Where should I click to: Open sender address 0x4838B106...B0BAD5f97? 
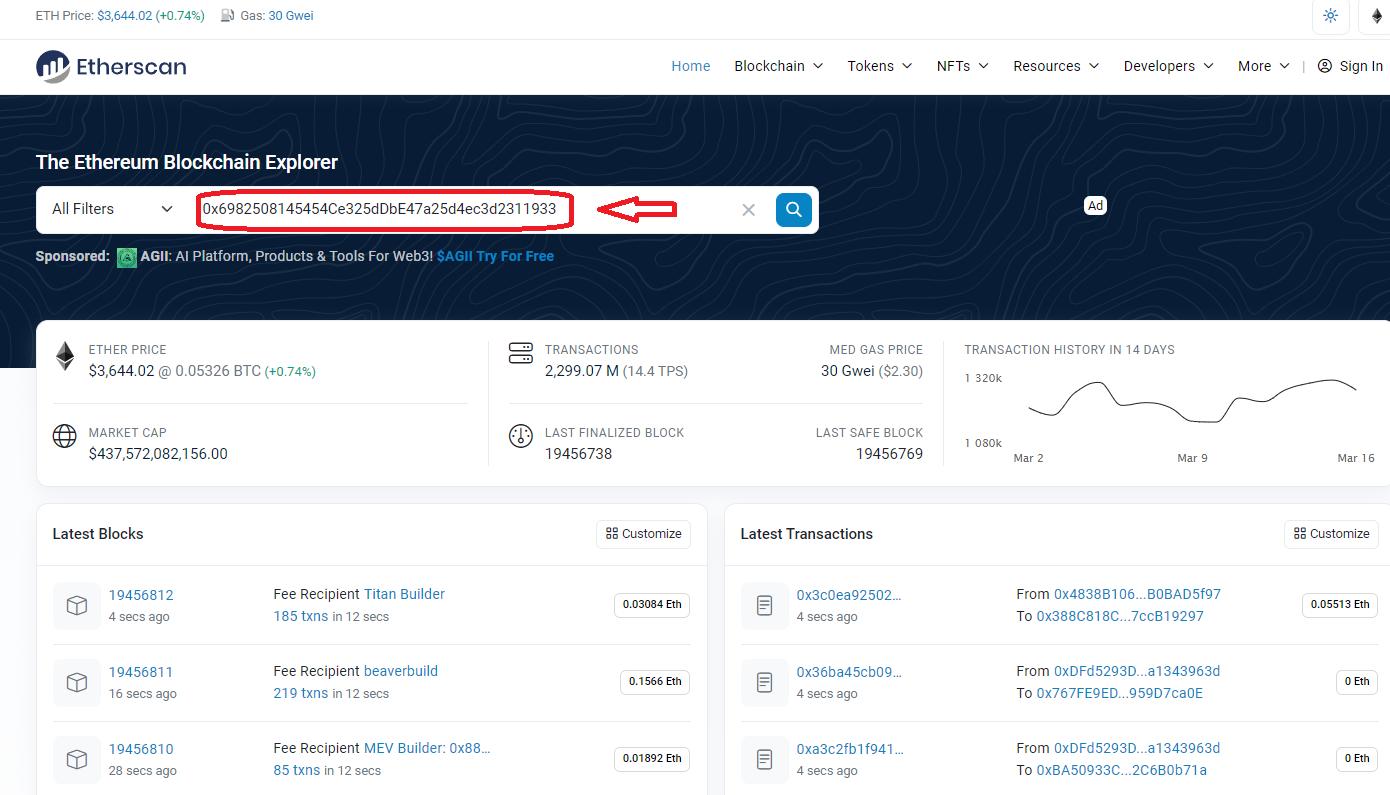[x=1137, y=594]
